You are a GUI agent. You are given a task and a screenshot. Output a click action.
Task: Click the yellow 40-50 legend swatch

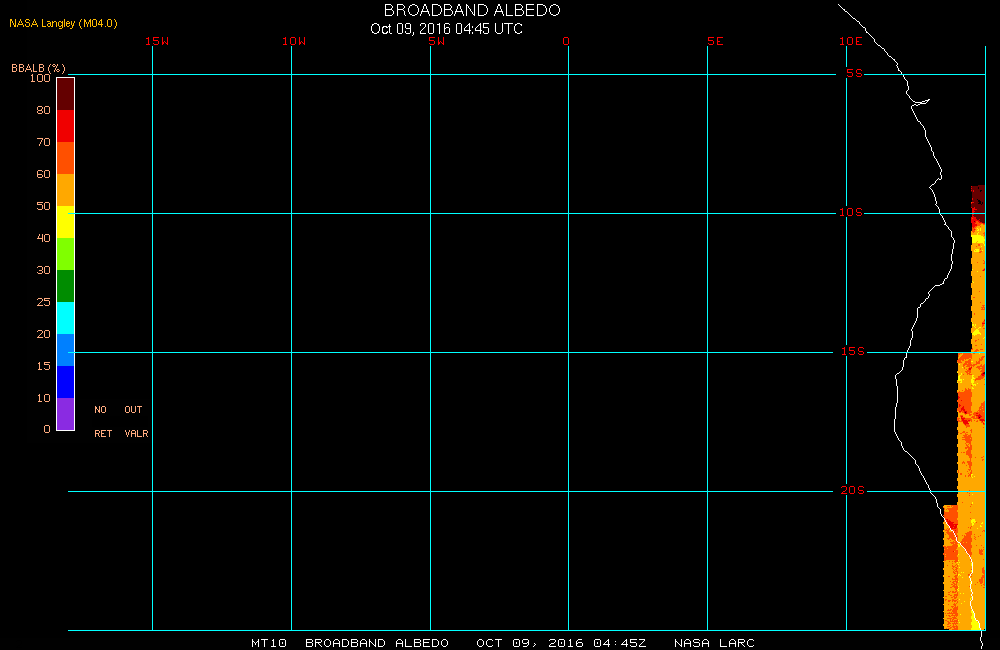click(66, 221)
